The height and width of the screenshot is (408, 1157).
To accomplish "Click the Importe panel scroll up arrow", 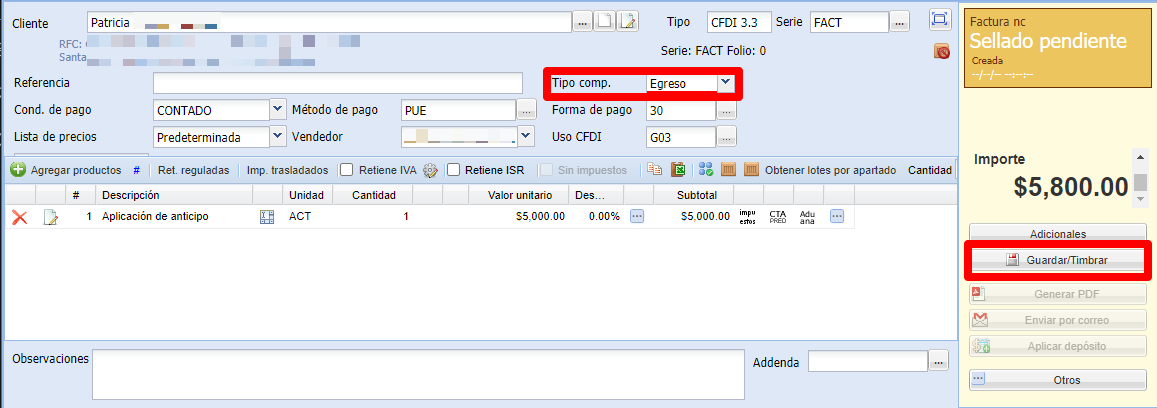I will (x=1141, y=156).
